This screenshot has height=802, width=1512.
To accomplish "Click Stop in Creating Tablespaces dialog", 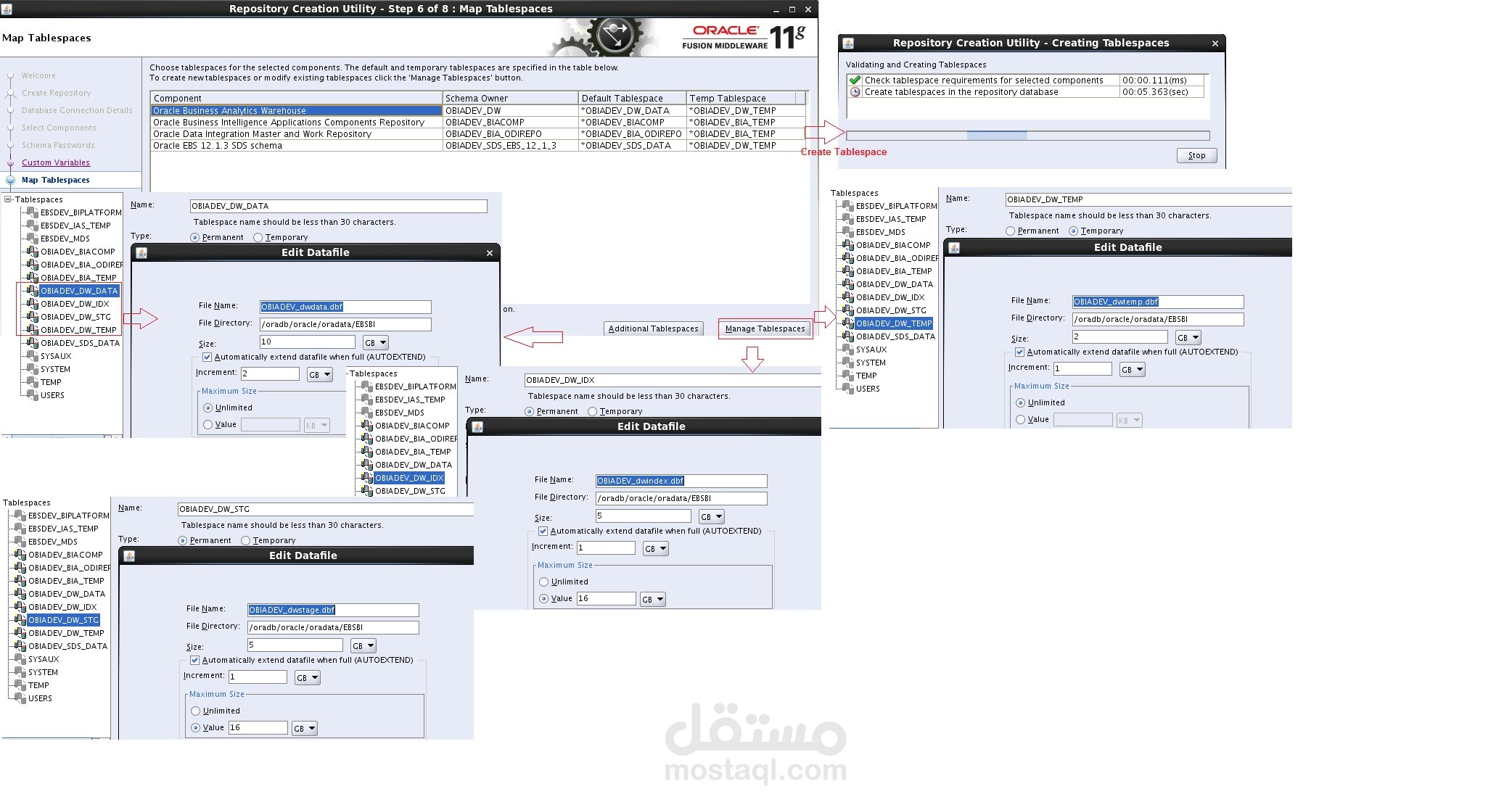I will (x=1196, y=155).
